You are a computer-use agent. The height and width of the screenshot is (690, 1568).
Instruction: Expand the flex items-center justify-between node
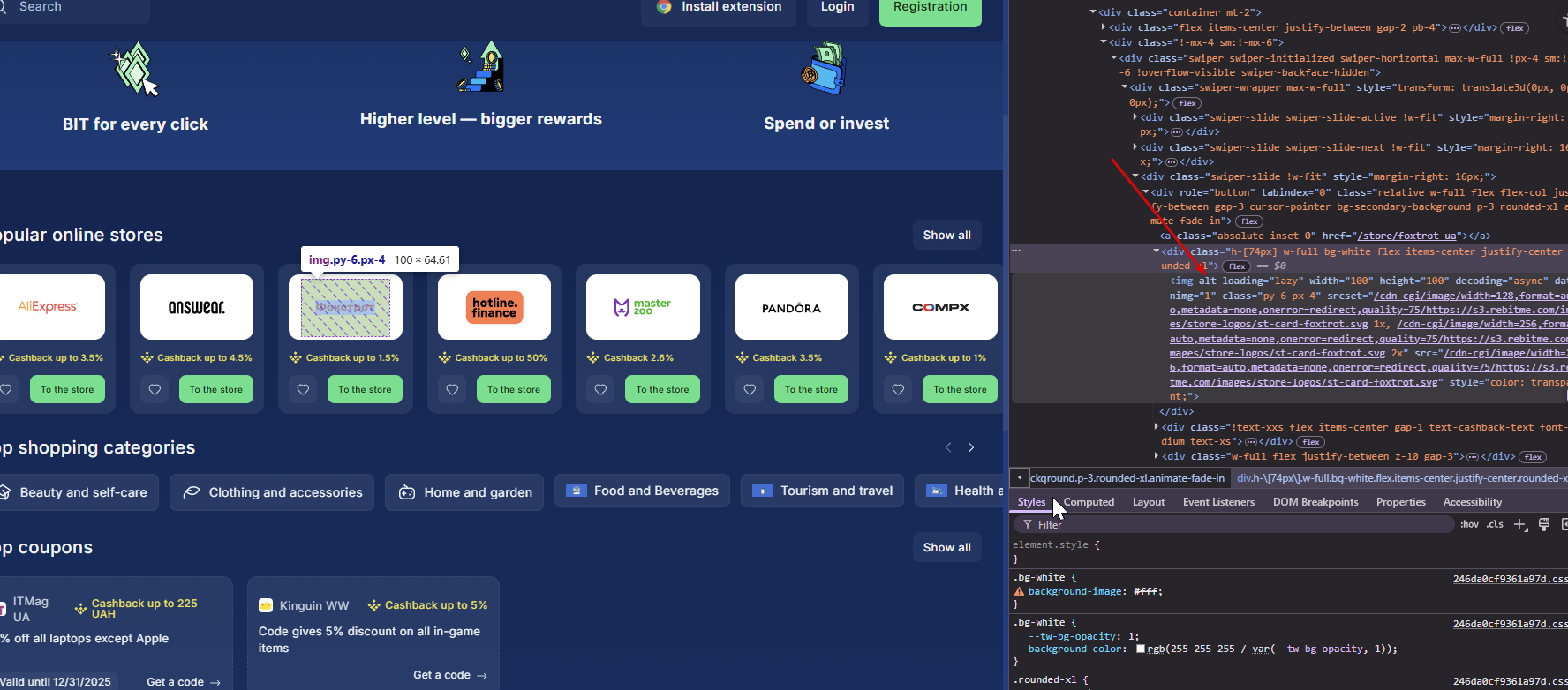coord(1104,27)
